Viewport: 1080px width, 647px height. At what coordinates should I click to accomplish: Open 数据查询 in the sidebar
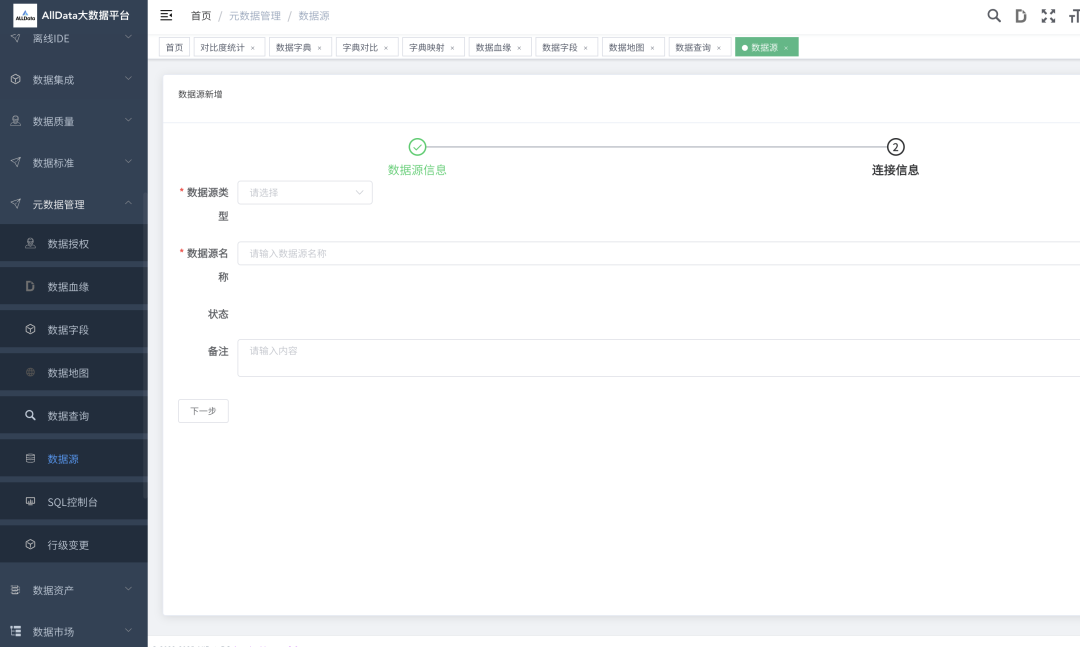(68, 416)
